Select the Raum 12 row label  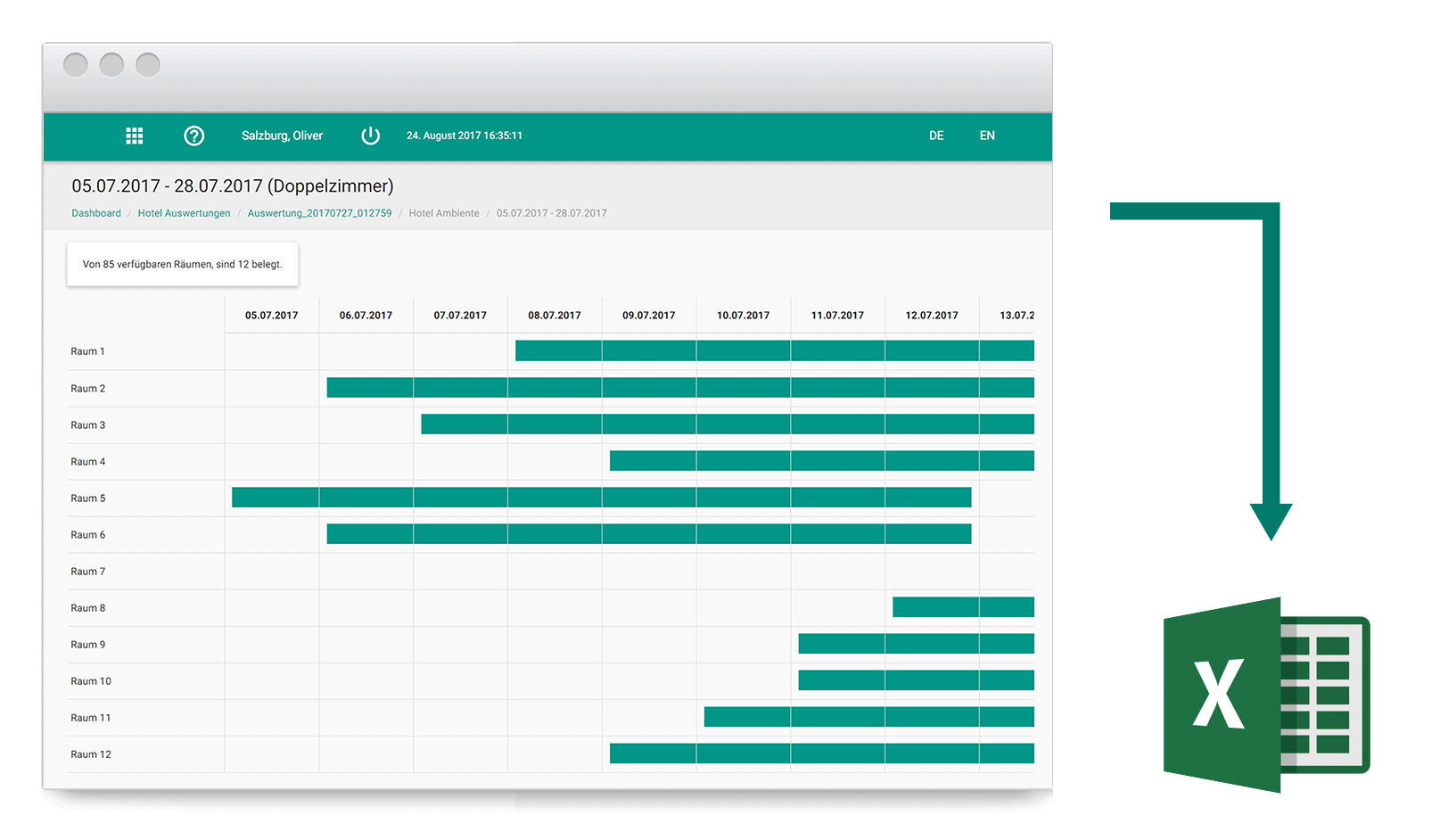pos(91,754)
